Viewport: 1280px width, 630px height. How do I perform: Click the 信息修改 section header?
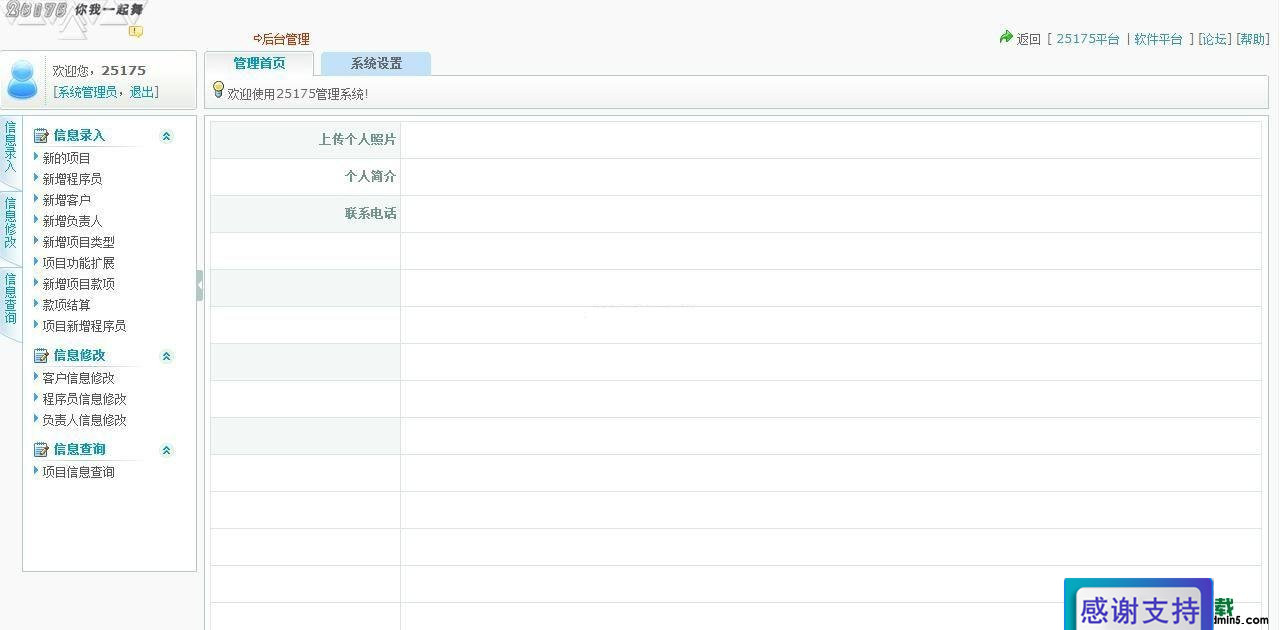coord(79,356)
